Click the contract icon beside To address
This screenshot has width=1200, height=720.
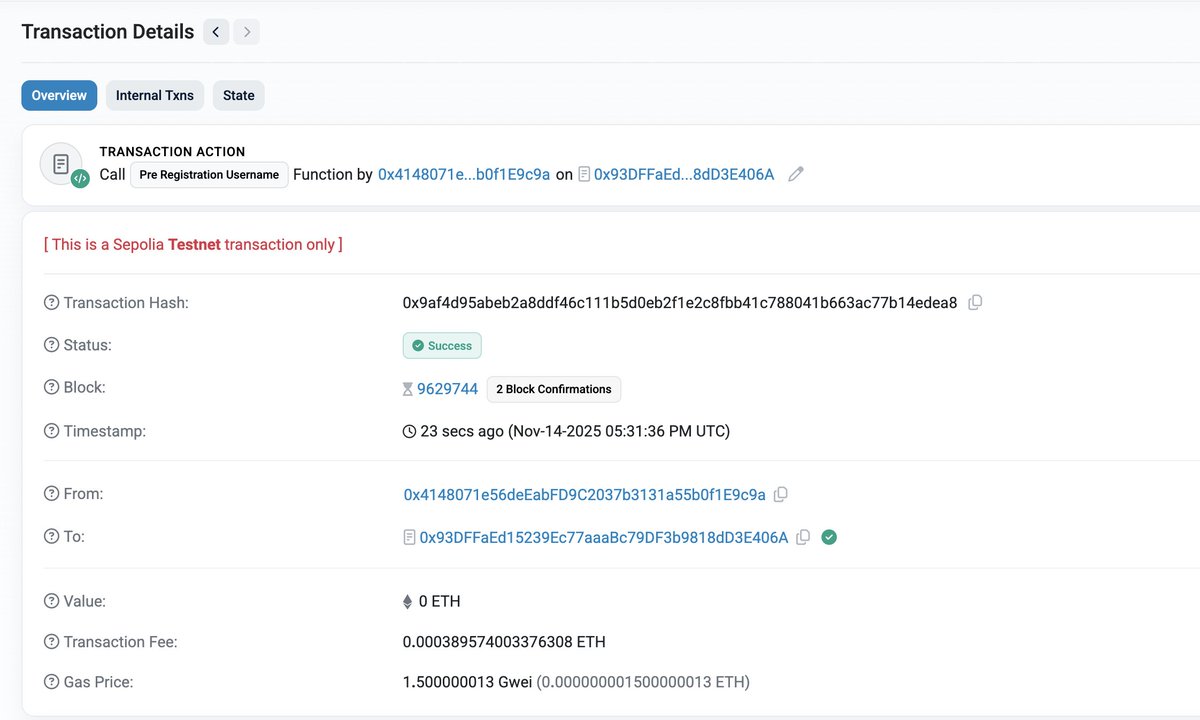coord(409,538)
